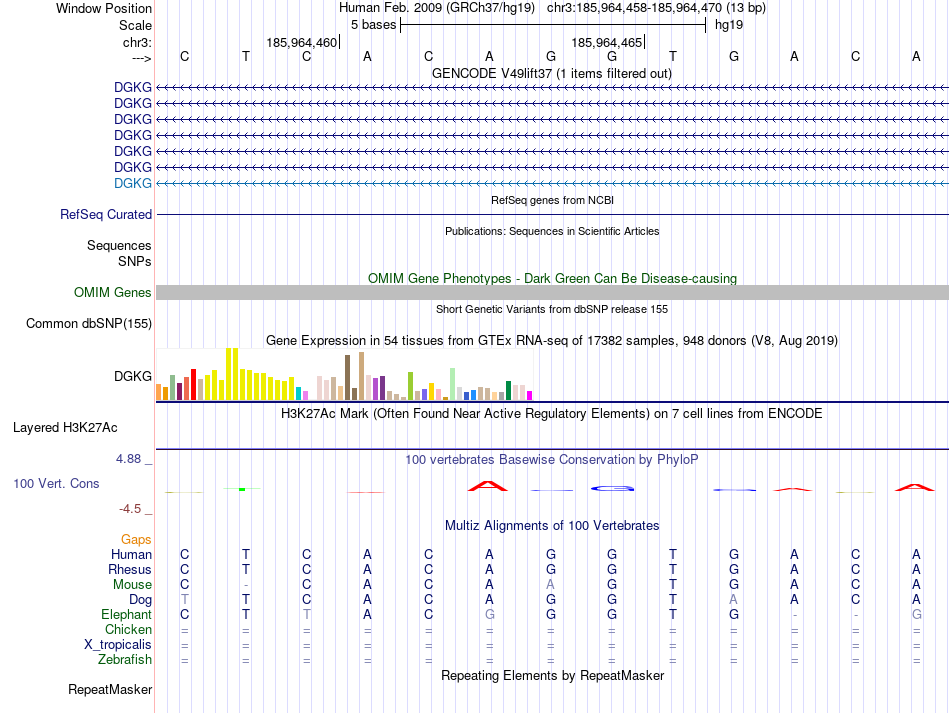950x713 pixels.
Task: Click the 4.88 PhyloP upper limit value
Action: [128, 459]
